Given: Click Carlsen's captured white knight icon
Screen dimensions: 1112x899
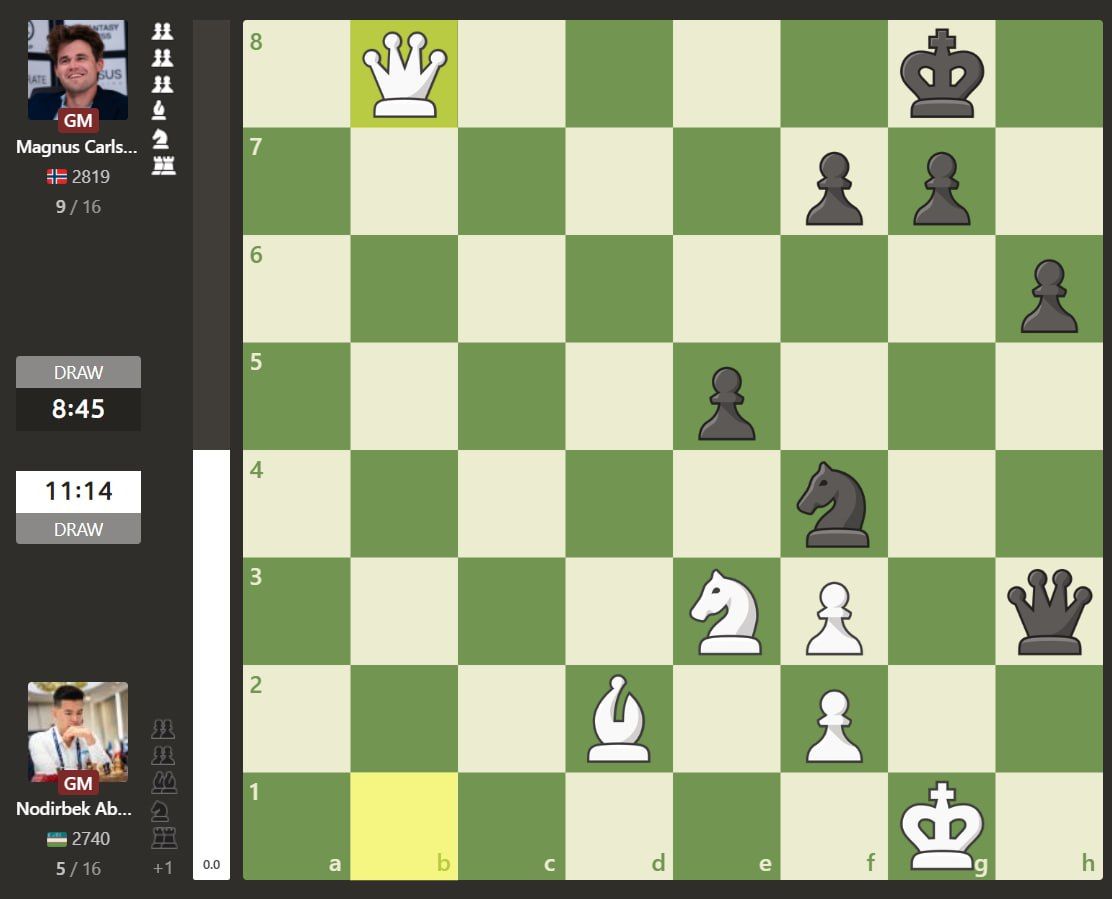Looking at the screenshot, I should click(x=161, y=138).
